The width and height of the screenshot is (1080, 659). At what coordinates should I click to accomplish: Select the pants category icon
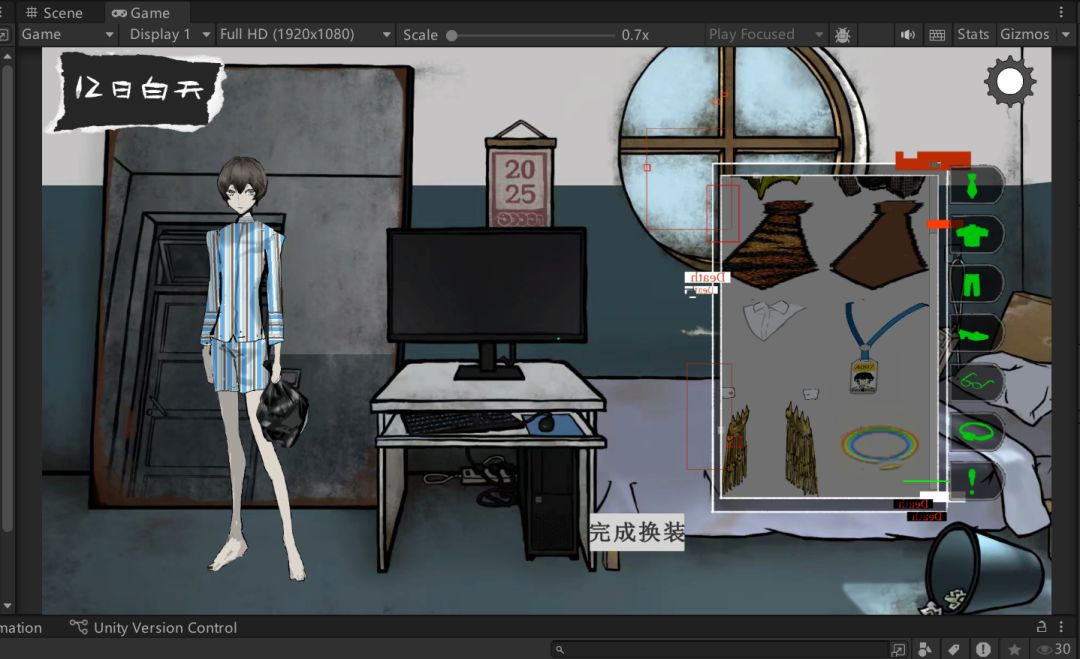(x=971, y=284)
